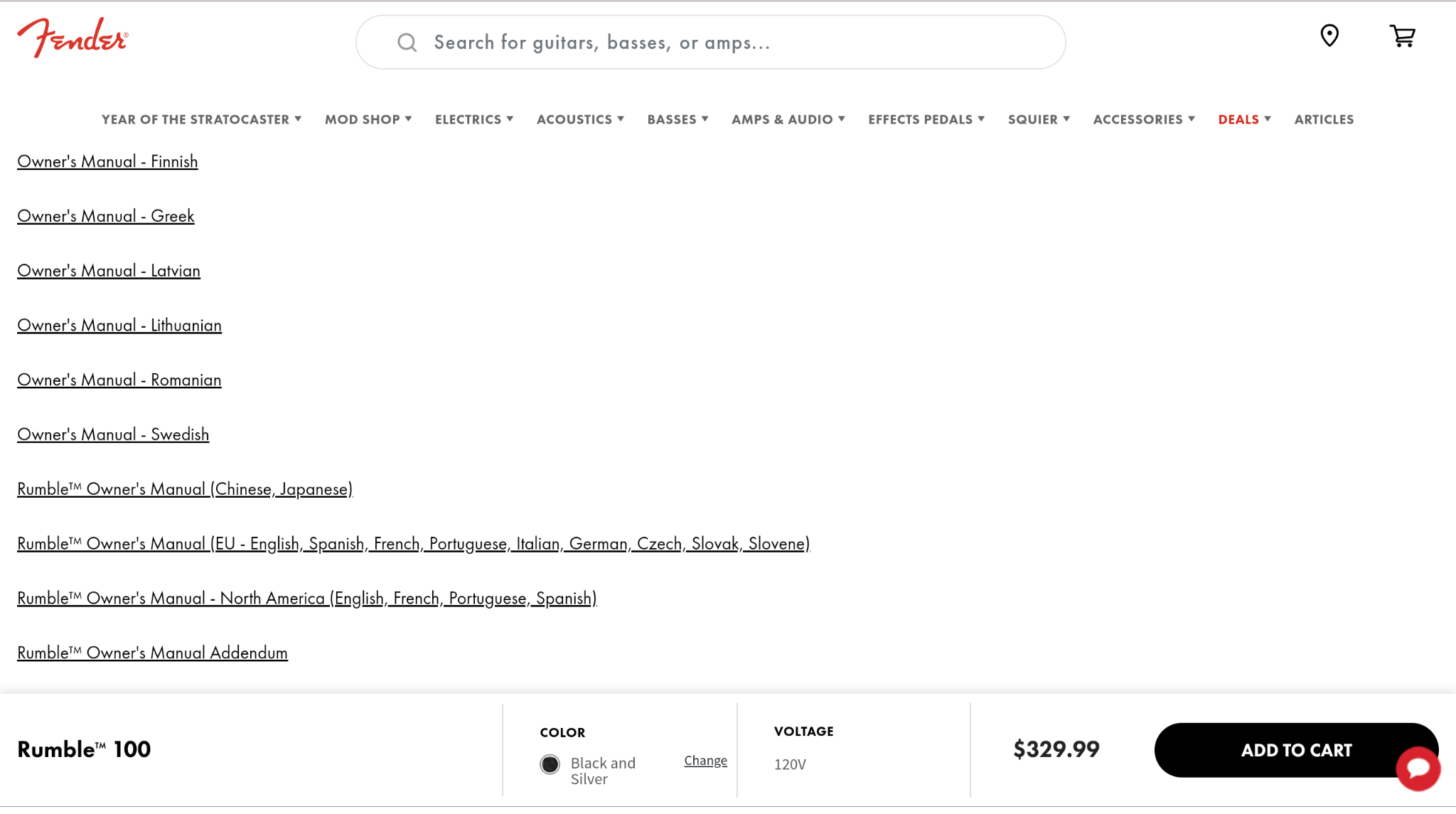Open Owner's Manual - Latvian

[x=109, y=271]
